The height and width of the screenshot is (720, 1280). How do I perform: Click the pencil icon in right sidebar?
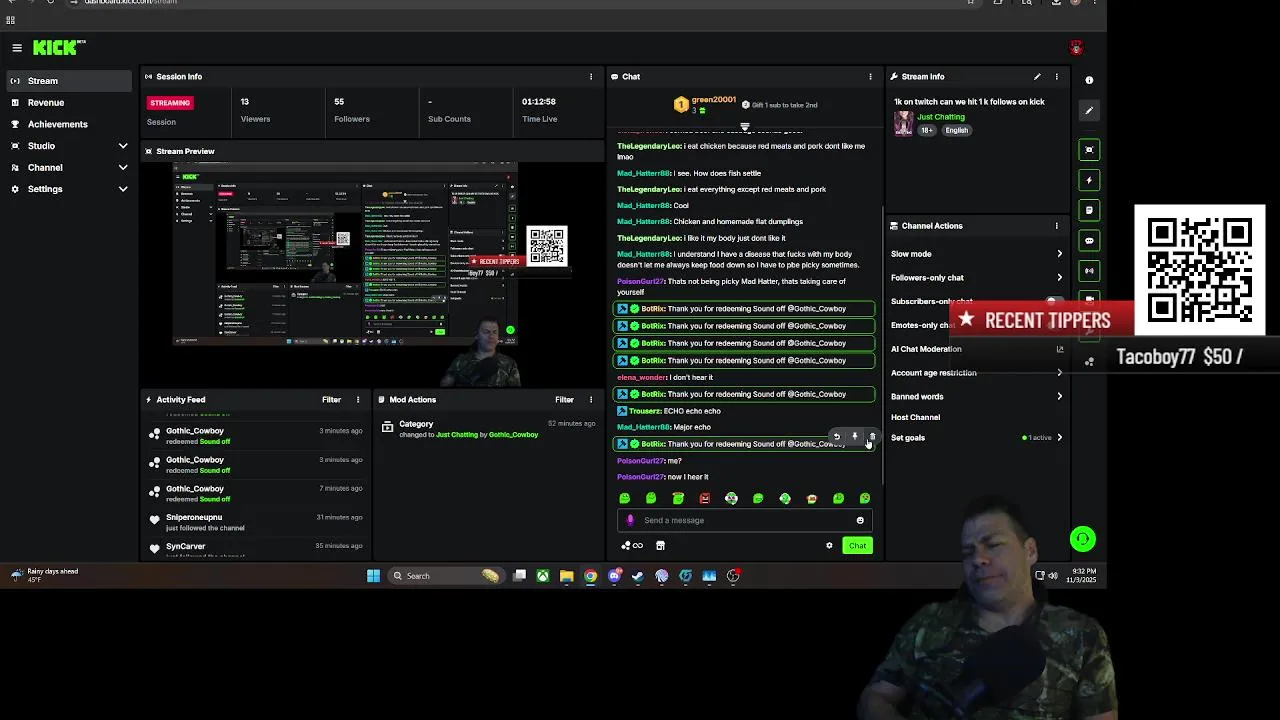pos(1089,110)
